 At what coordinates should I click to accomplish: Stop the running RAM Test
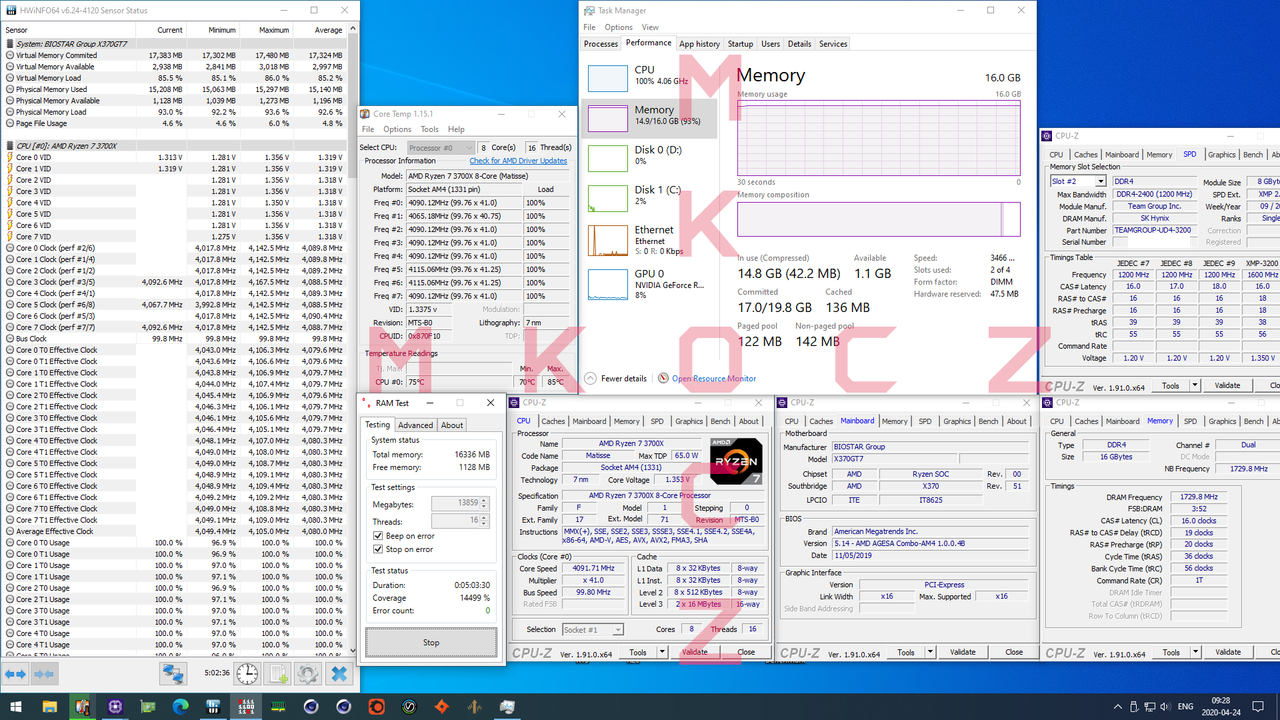click(x=431, y=643)
